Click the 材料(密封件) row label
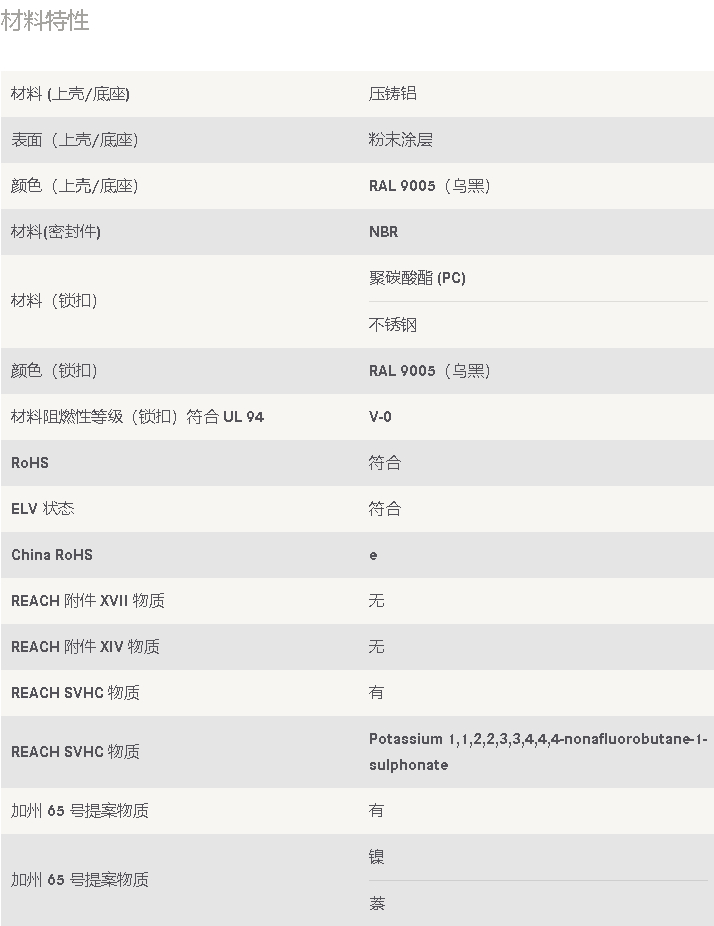The width and height of the screenshot is (714, 926). [x=56, y=232]
